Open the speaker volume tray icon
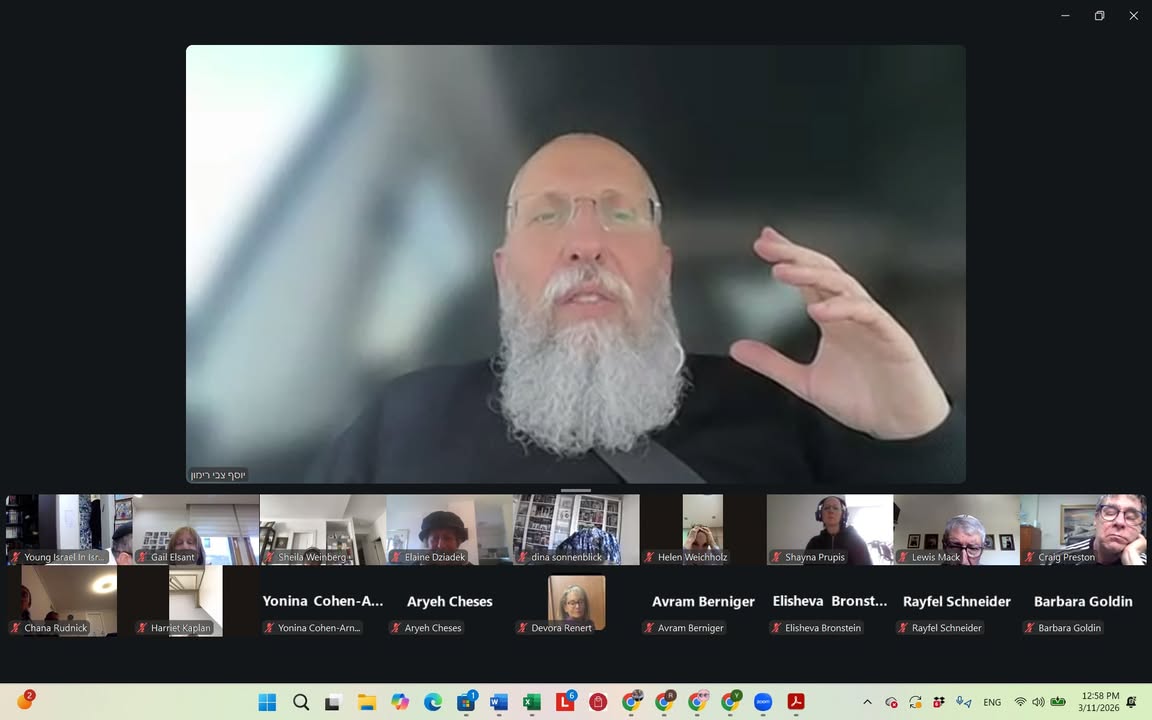 (x=1038, y=702)
